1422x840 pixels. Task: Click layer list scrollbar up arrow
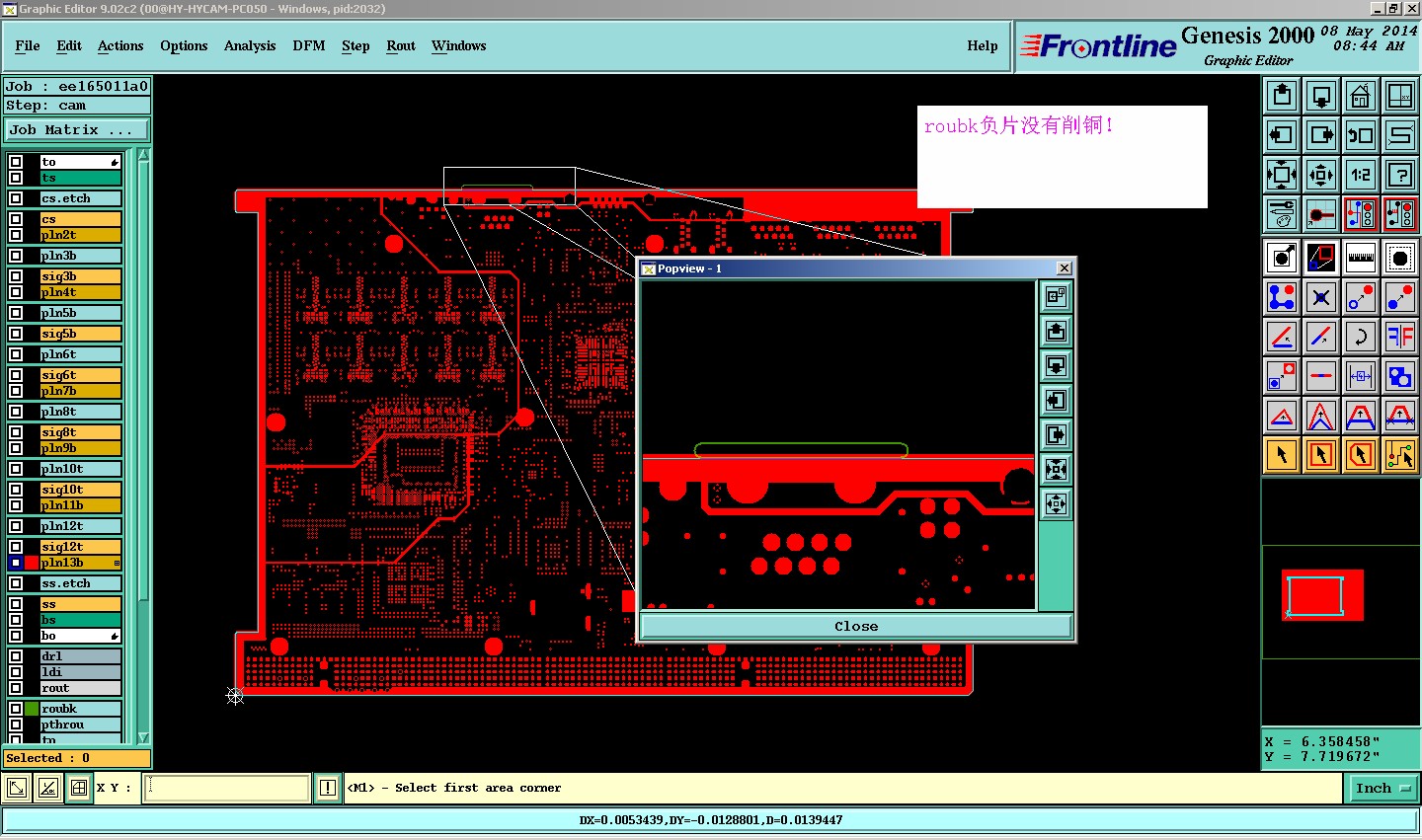(x=143, y=155)
